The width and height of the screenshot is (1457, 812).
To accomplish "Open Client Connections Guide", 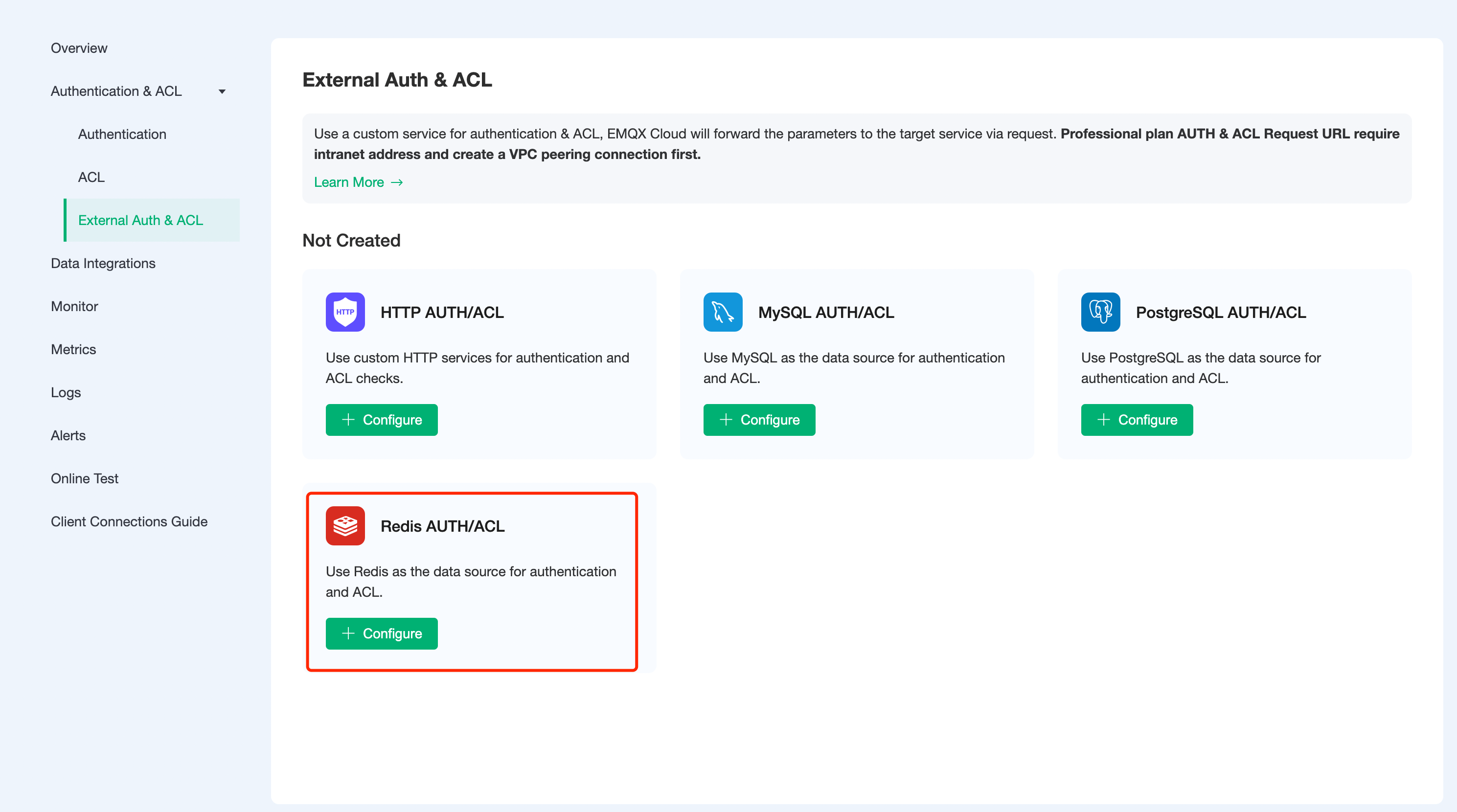I will (129, 521).
